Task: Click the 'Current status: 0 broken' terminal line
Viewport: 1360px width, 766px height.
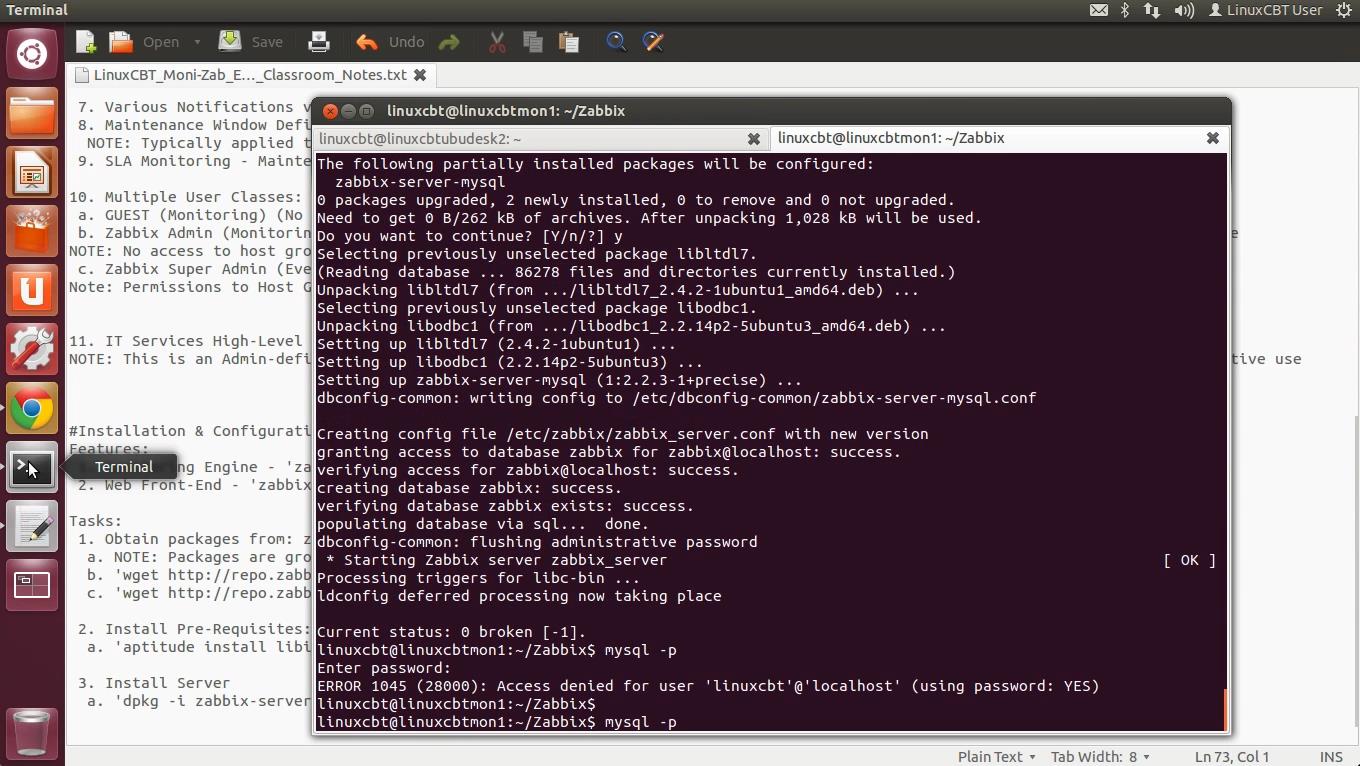Action: point(451,632)
